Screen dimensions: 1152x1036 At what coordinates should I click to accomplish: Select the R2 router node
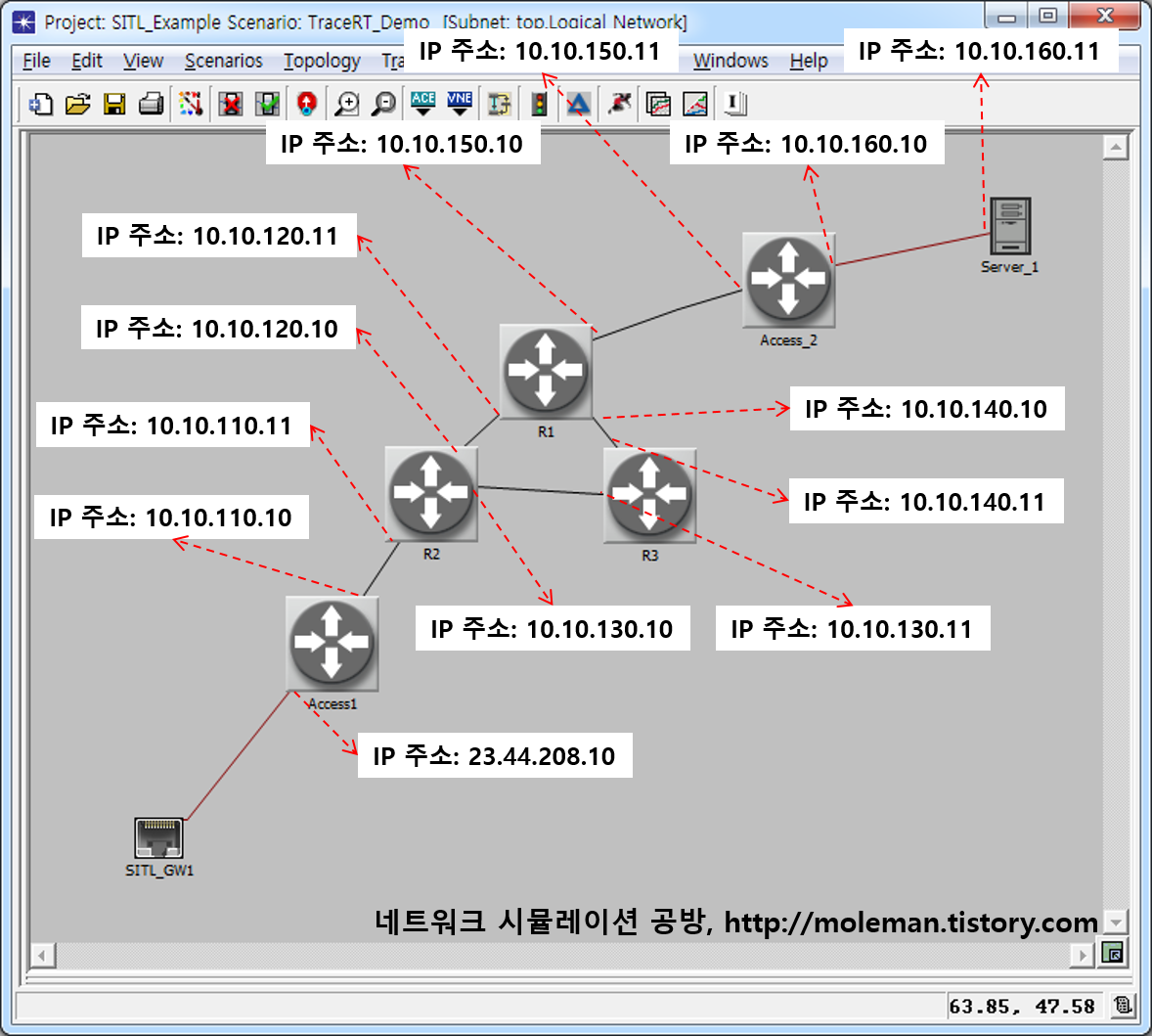tap(431, 494)
